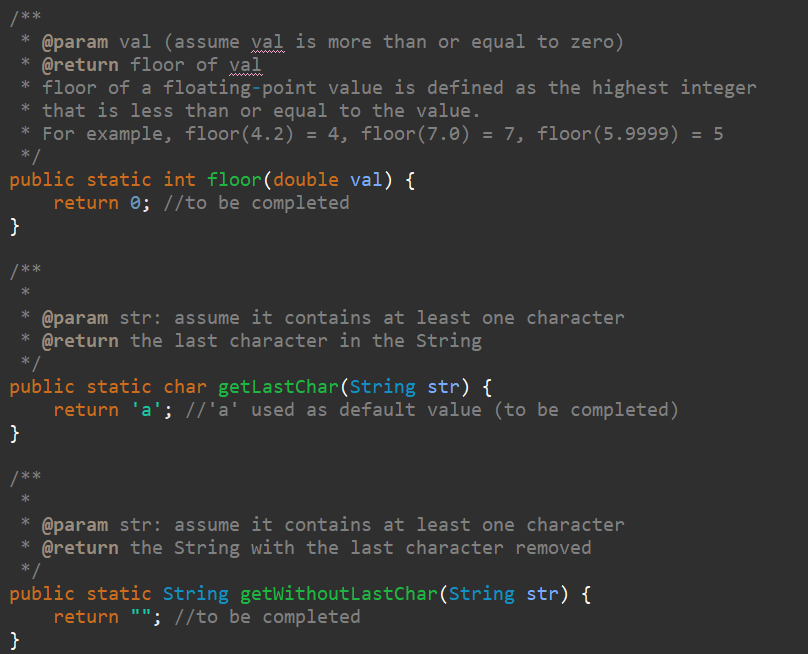This screenshot has width=808, height=654.
Task: Click 'return 0;' statement in floor method
Action: (x=102, y=203)
